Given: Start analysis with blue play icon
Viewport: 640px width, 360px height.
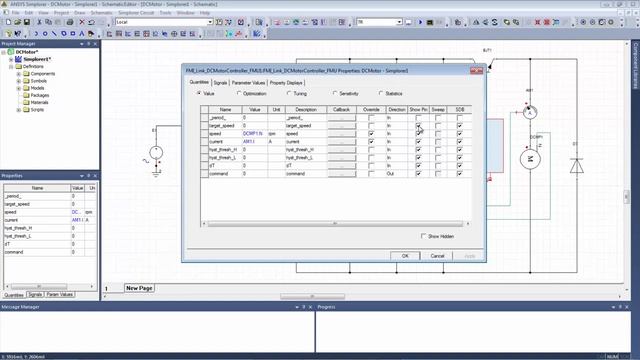Looking at the screenshot, I should (420, 22).
